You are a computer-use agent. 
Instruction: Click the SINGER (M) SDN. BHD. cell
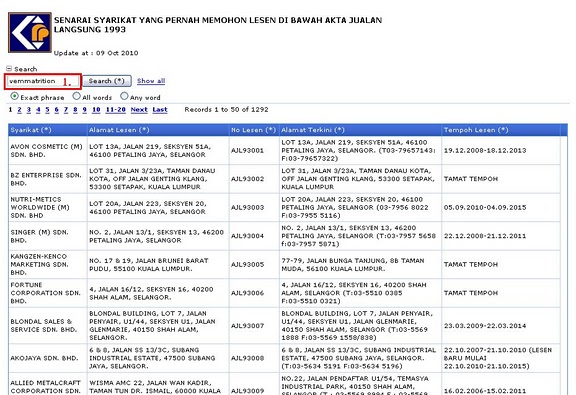[48, 236]
